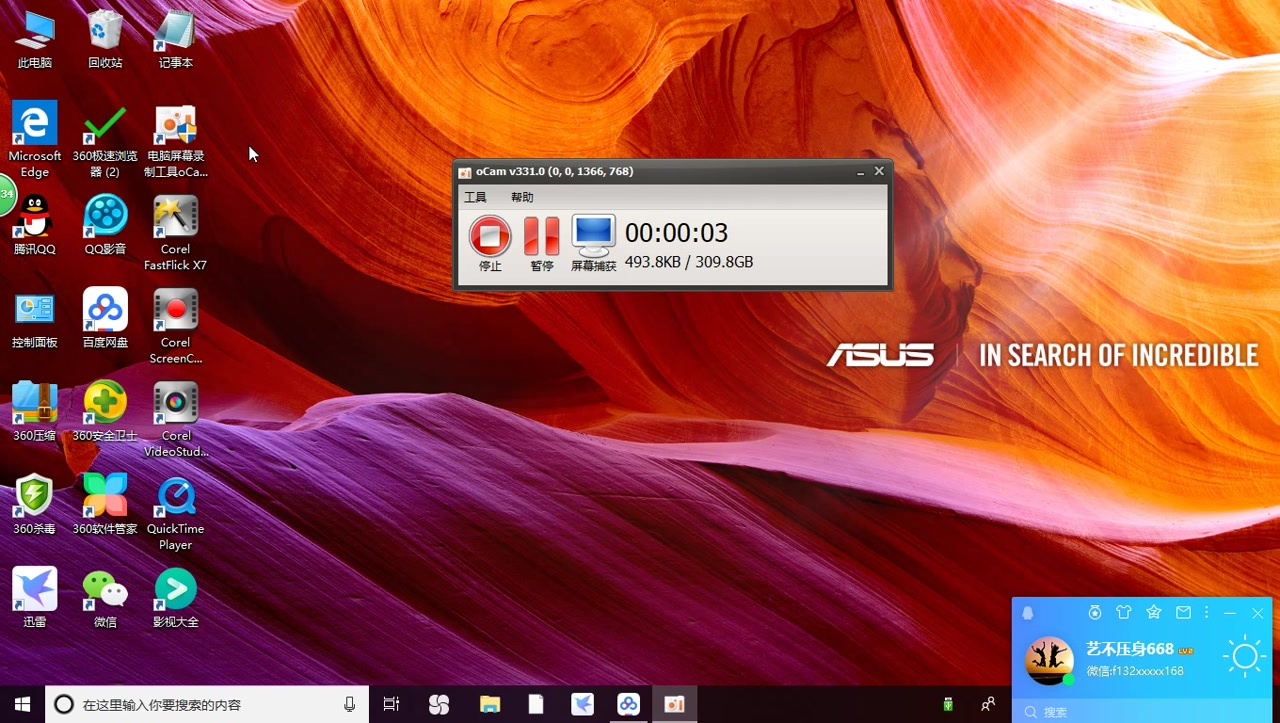Click the QQ profile avatar

(x=1049, y=660)
